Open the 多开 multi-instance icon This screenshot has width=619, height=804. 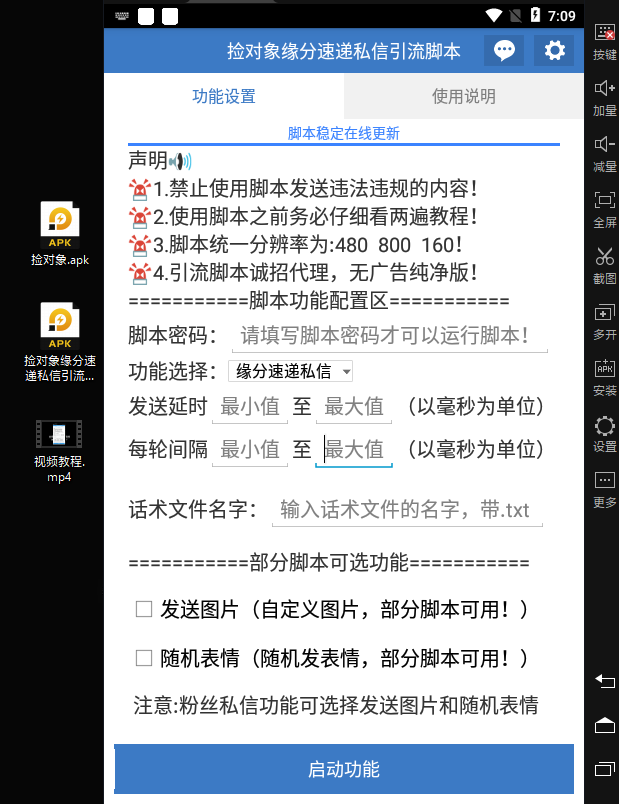click(604, 320)
